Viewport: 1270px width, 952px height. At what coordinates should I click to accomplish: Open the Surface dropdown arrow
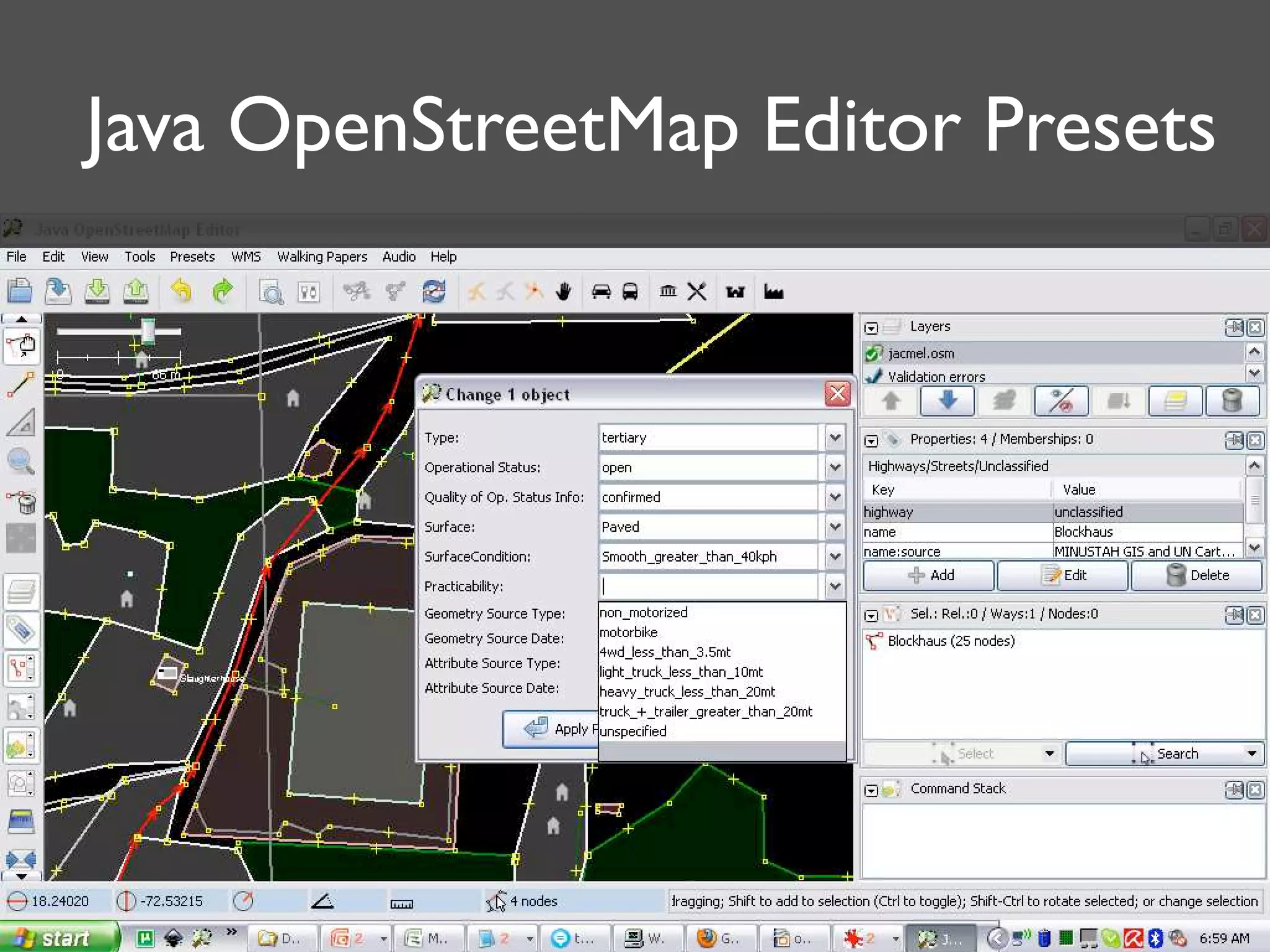coord(835,527)
